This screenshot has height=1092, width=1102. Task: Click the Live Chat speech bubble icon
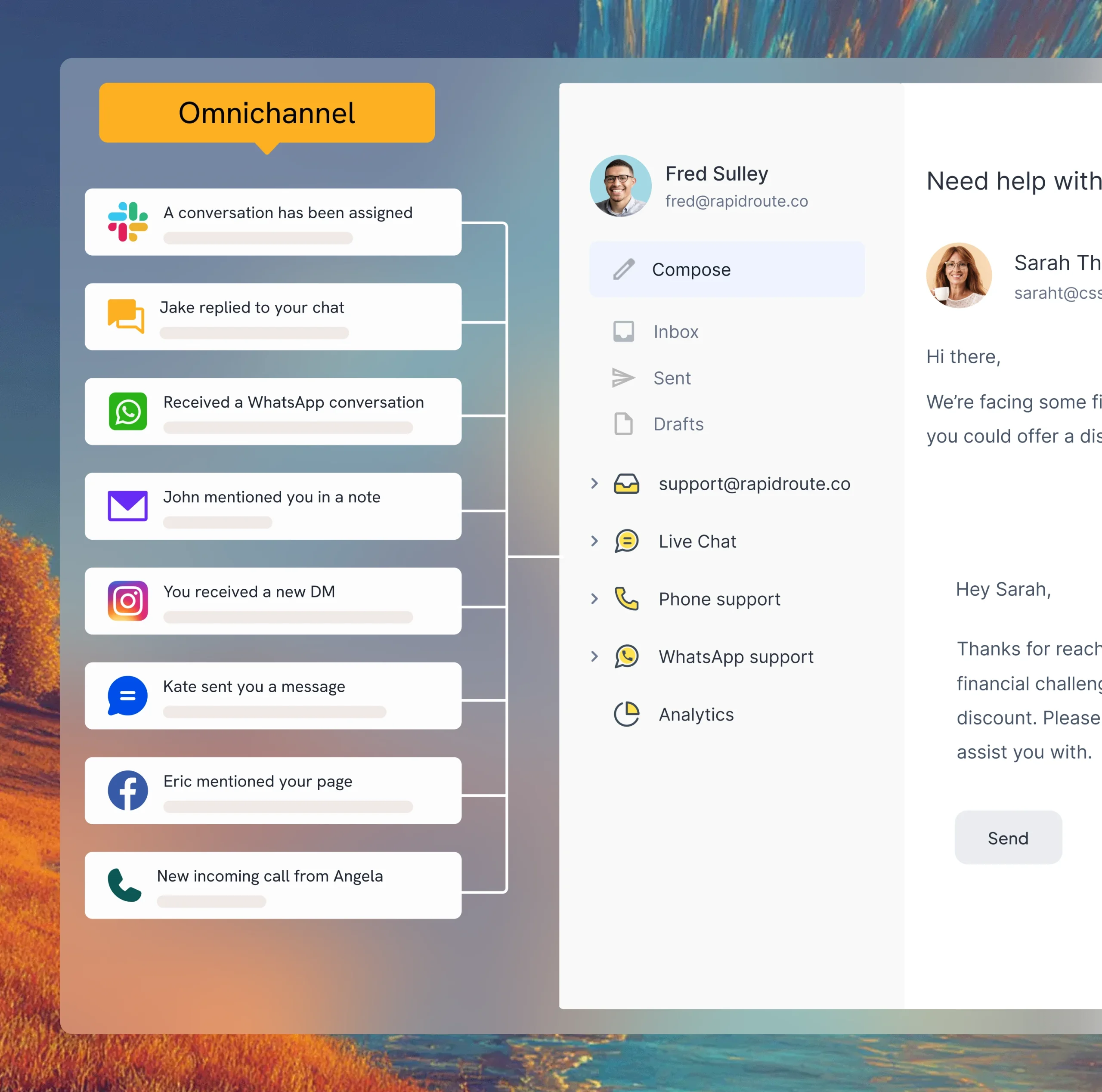coord(627,541)
